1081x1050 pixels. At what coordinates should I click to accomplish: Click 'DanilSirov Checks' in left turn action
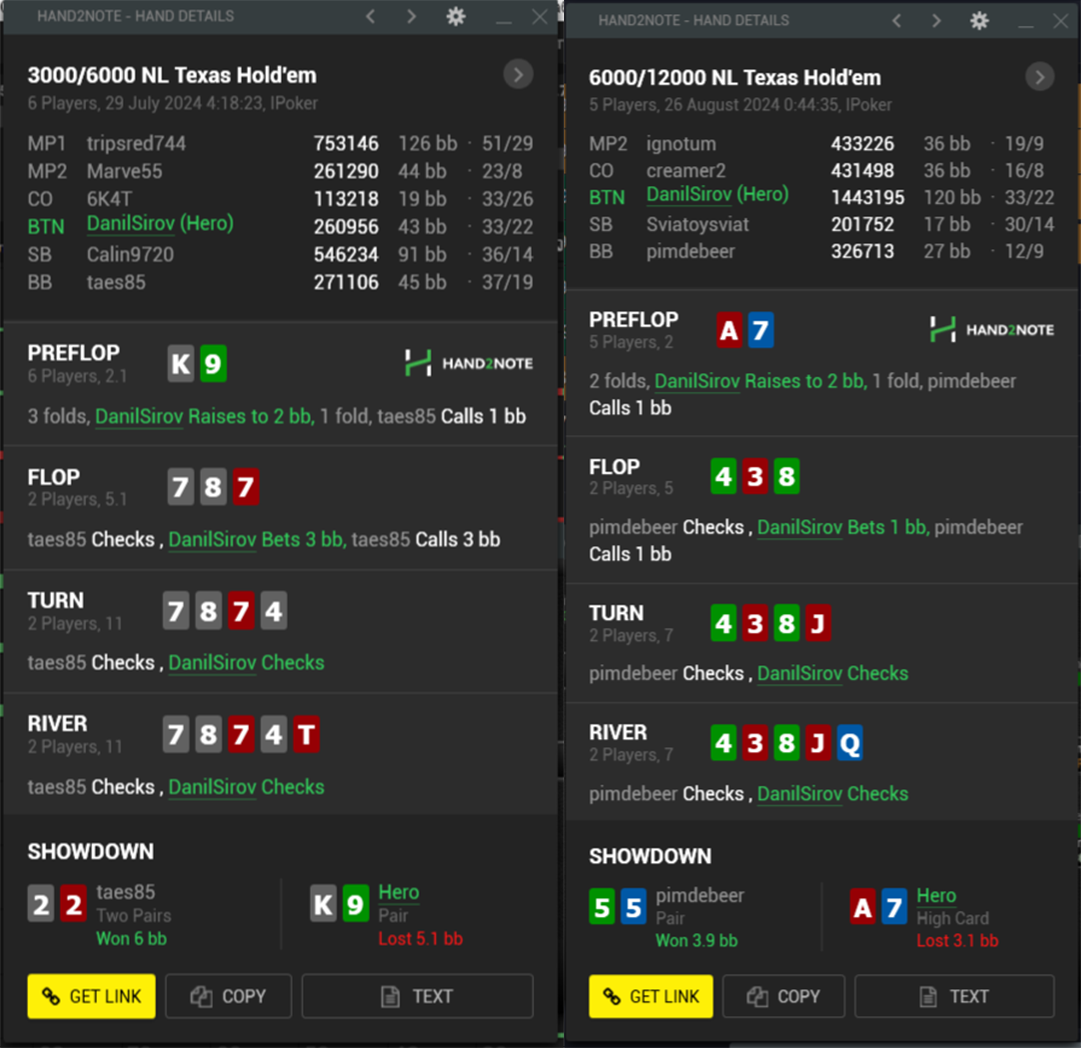point(246,663)
